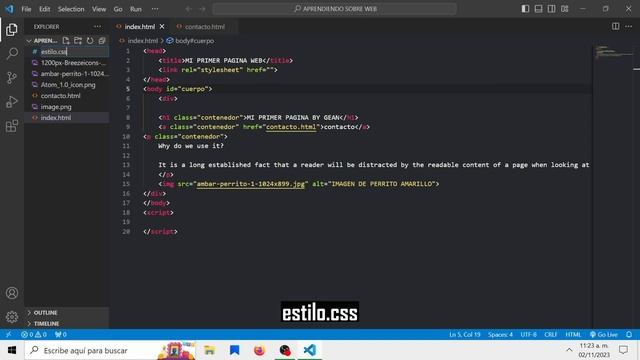Follow the contacto.html link in code
This screenshot has height=360, width=640.
(x=291, y=127)
